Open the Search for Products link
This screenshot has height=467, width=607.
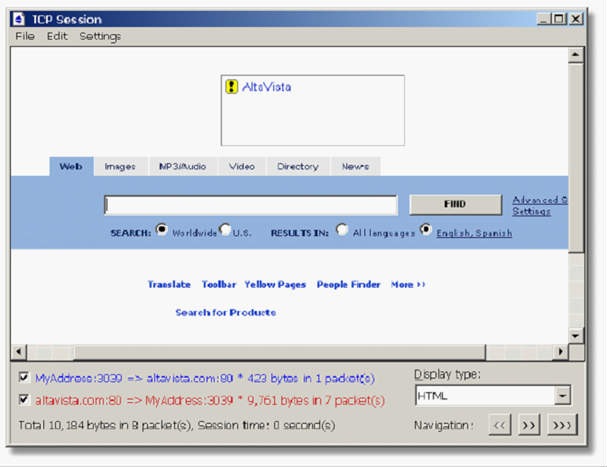click(x=226, y=312)
